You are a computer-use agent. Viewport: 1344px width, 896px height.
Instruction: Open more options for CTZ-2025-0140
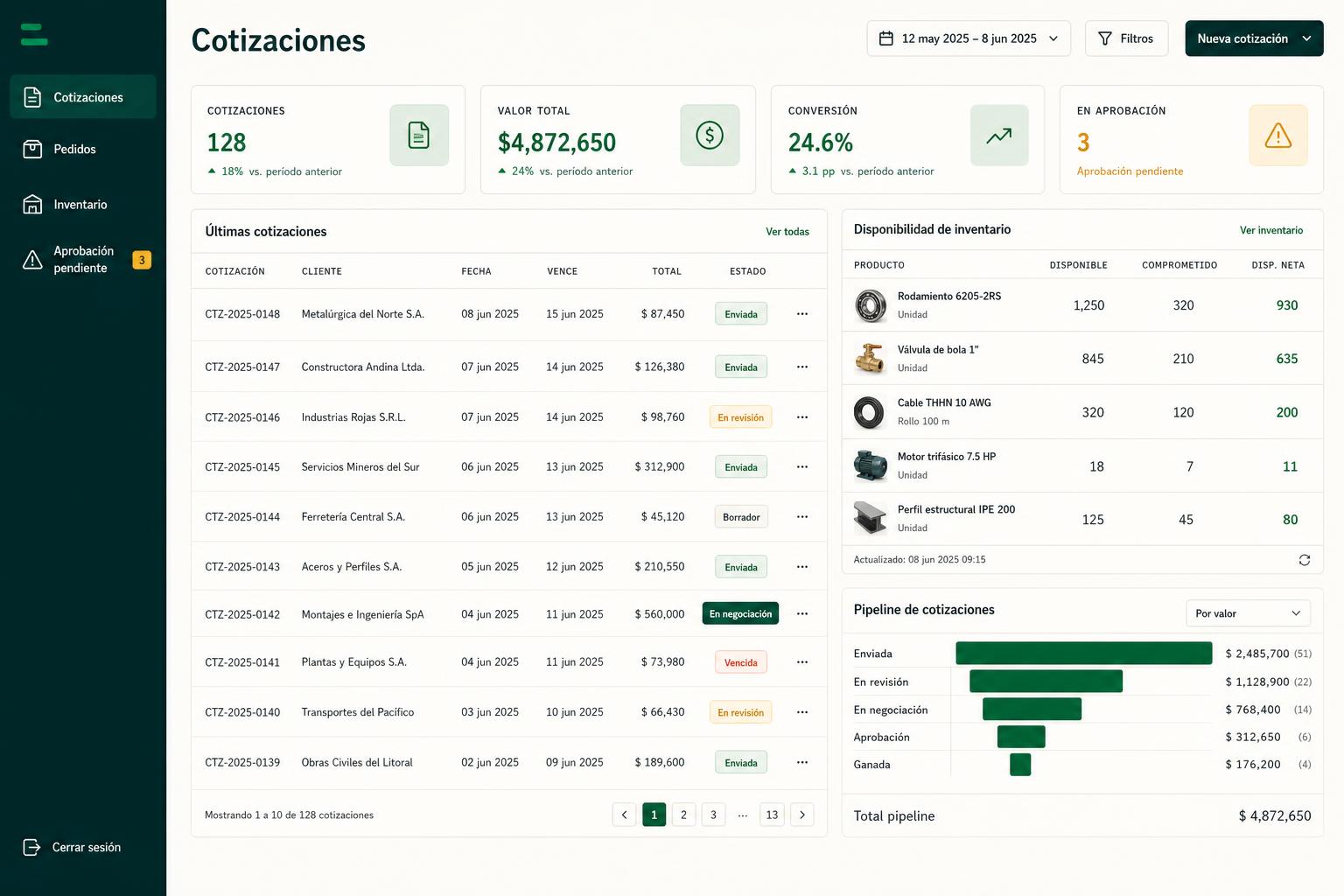tap(802, 712)
